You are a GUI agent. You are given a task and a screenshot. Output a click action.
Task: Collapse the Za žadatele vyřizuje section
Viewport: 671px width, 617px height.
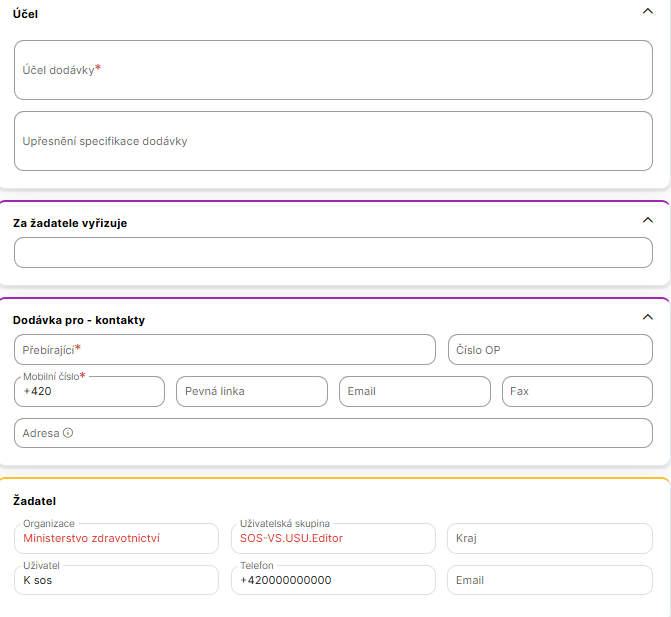(647, 220)
